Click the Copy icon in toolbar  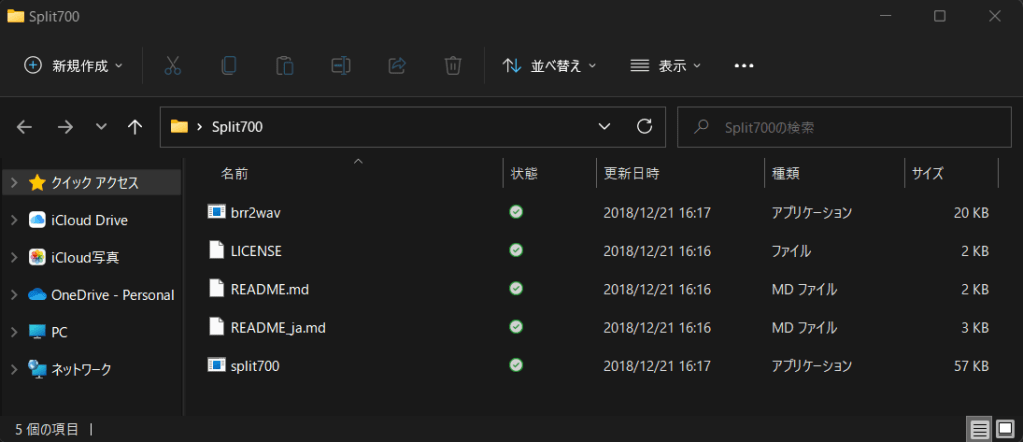228,66
